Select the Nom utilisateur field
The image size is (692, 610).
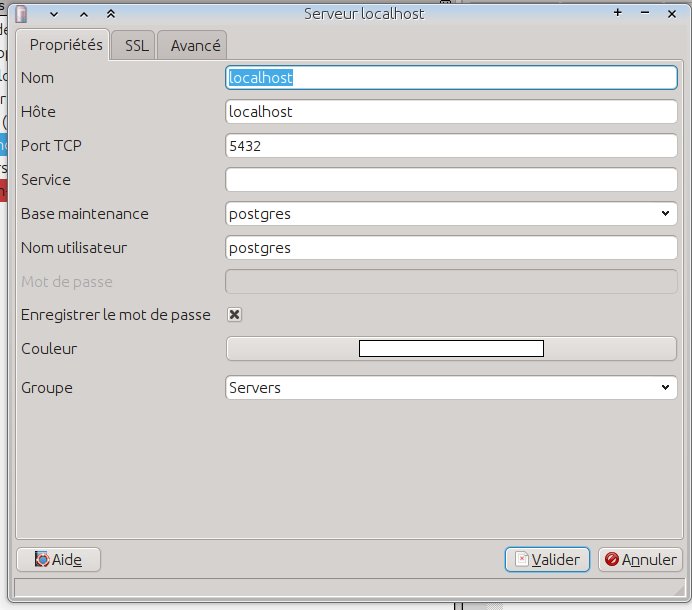point(451,247)
